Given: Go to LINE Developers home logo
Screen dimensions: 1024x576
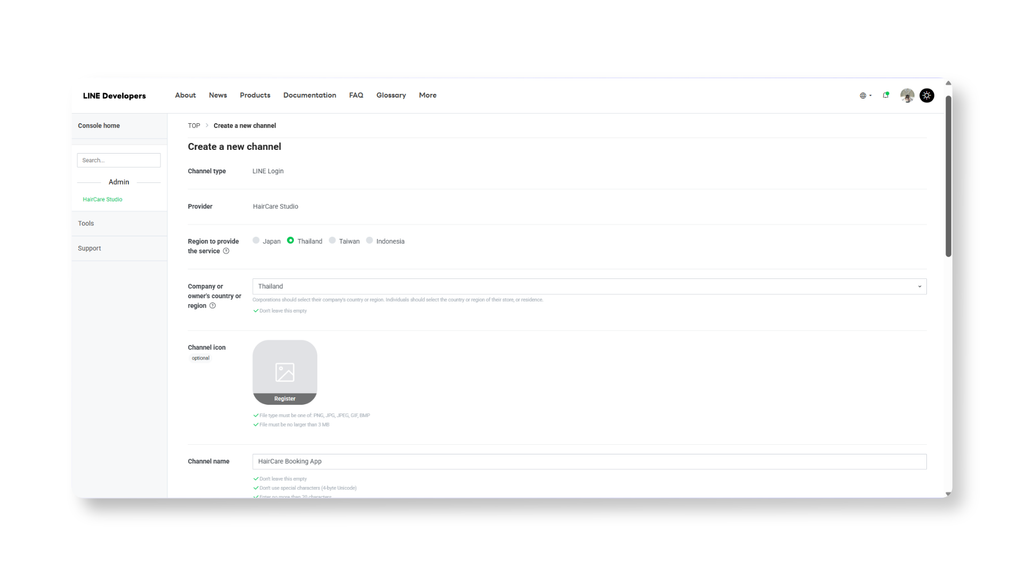Looking at the screenshot, I should (114, 96).
